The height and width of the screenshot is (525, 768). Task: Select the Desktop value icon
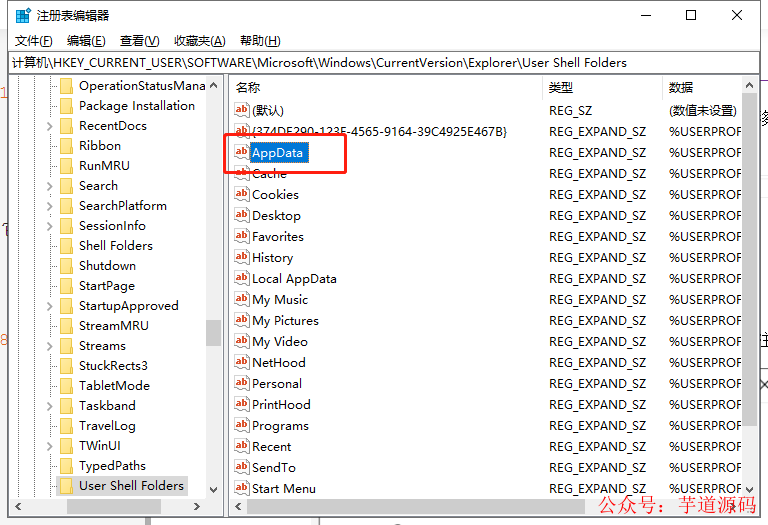pos(241,215)
